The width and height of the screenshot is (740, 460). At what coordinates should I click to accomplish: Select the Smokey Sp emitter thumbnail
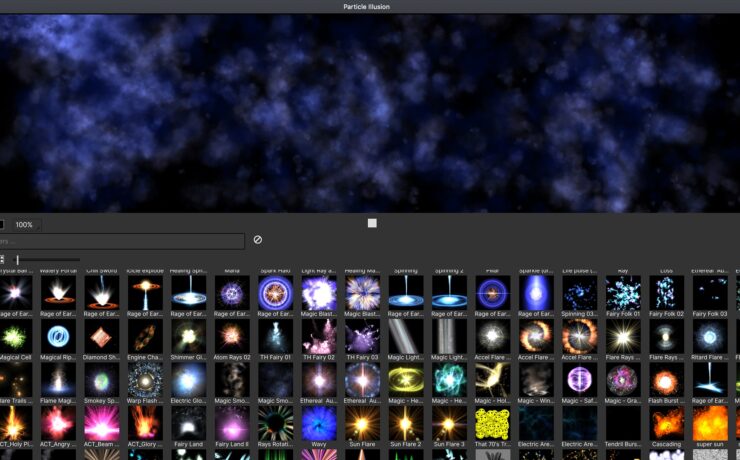click(x=101, y=380)
